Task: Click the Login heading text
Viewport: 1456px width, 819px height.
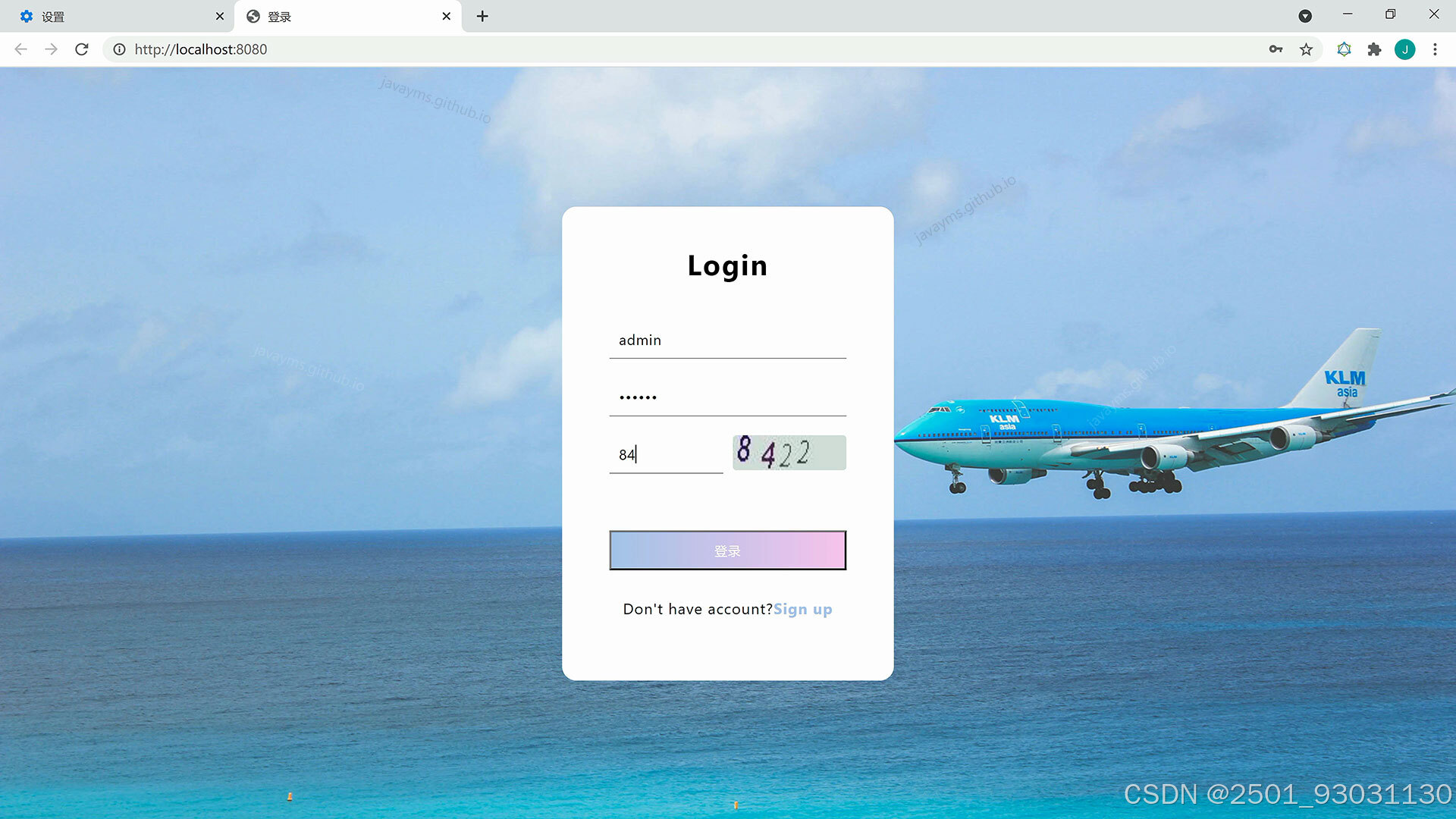Action: [727, 266]
